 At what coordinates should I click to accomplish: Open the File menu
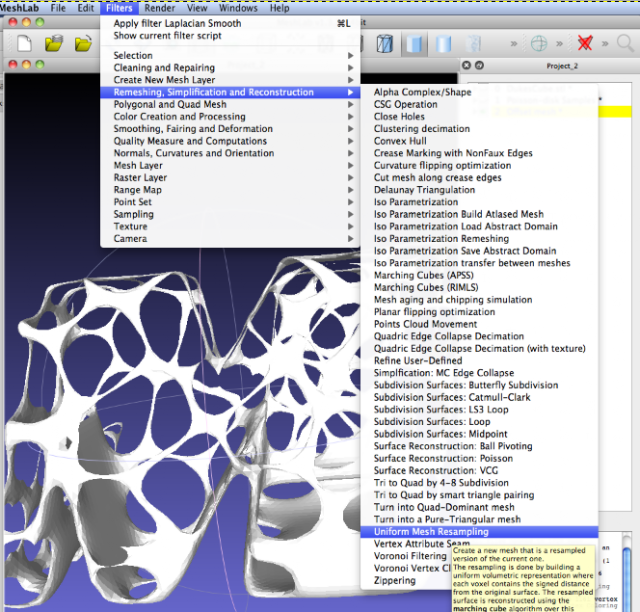pos(58,8)
